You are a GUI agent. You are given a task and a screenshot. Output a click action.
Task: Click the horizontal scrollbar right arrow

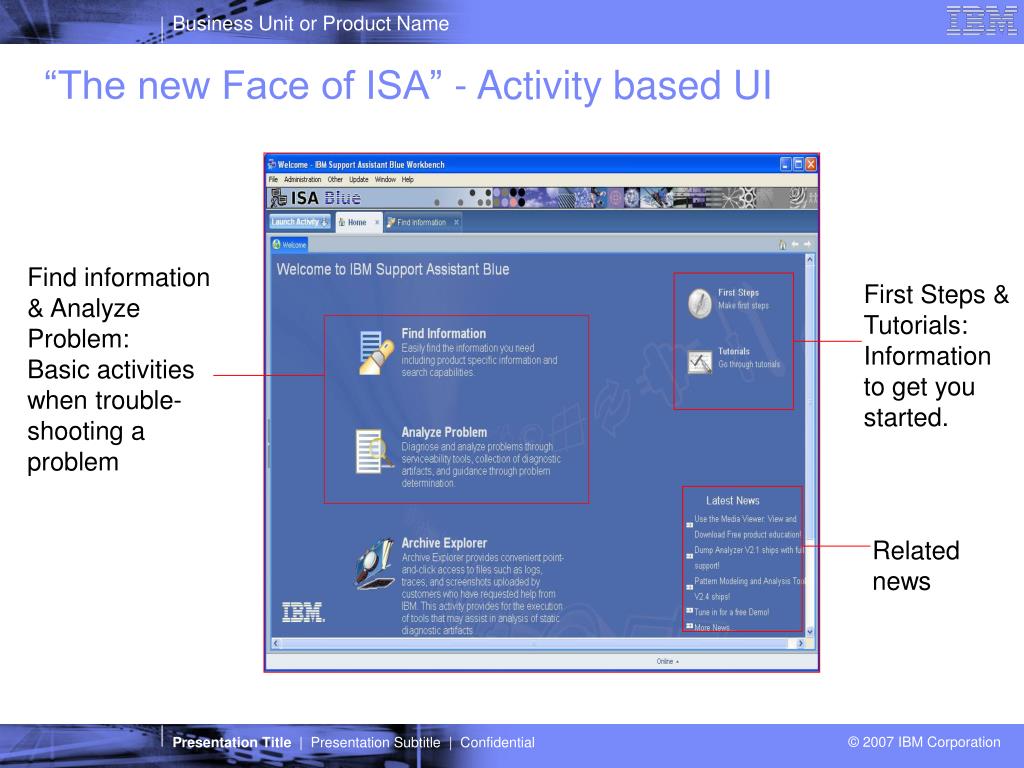point(801,644)
